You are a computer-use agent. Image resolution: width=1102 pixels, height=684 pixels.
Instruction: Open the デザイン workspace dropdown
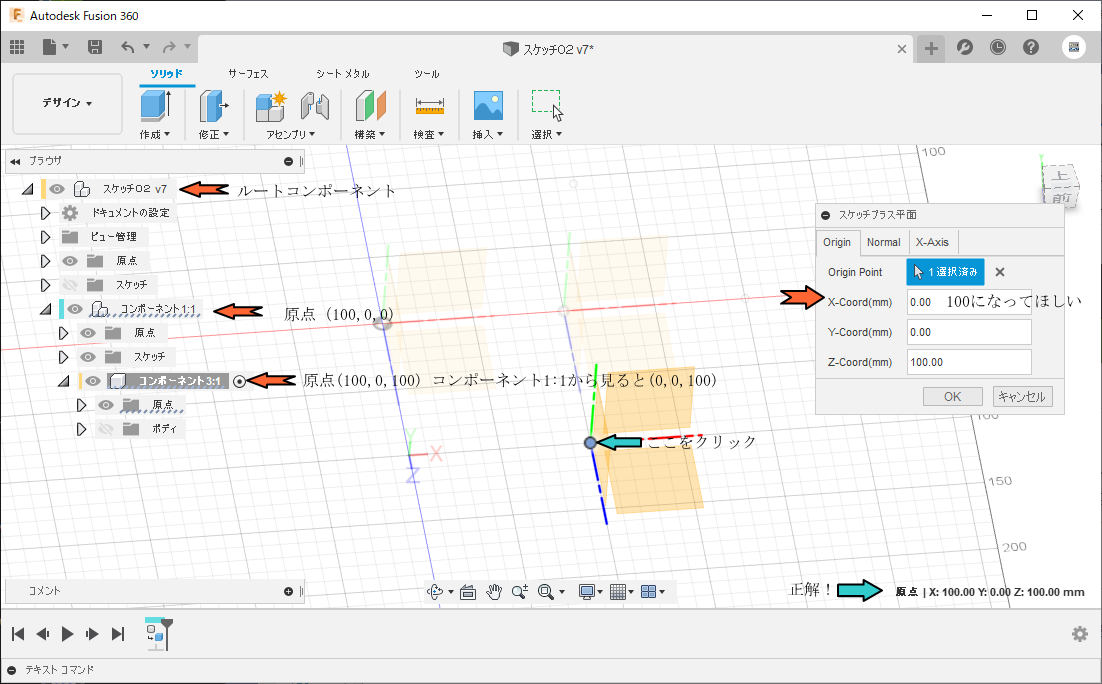pyautogui.click(x=67, y=103)
